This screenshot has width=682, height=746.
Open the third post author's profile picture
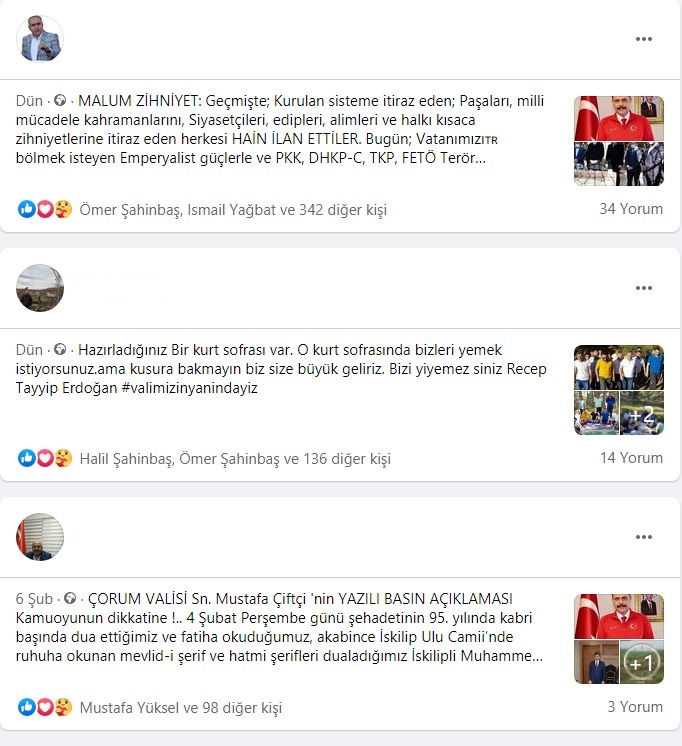coord(40,537)
